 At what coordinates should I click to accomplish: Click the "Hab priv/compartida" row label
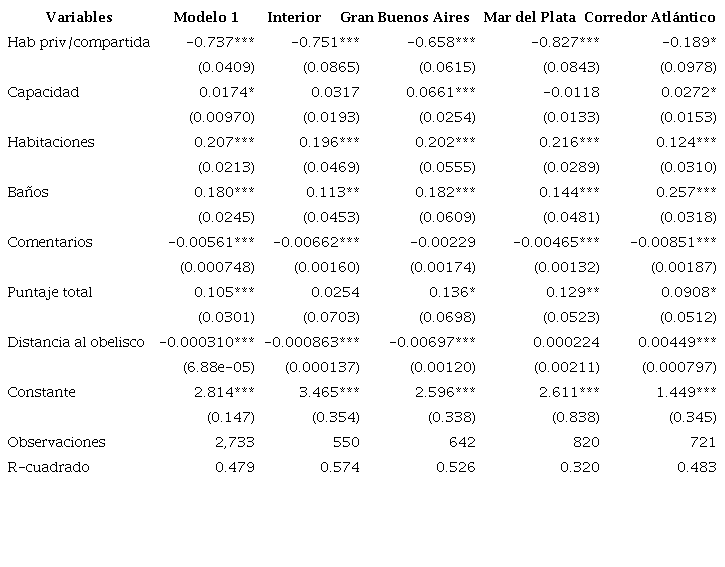pos(78,42)
